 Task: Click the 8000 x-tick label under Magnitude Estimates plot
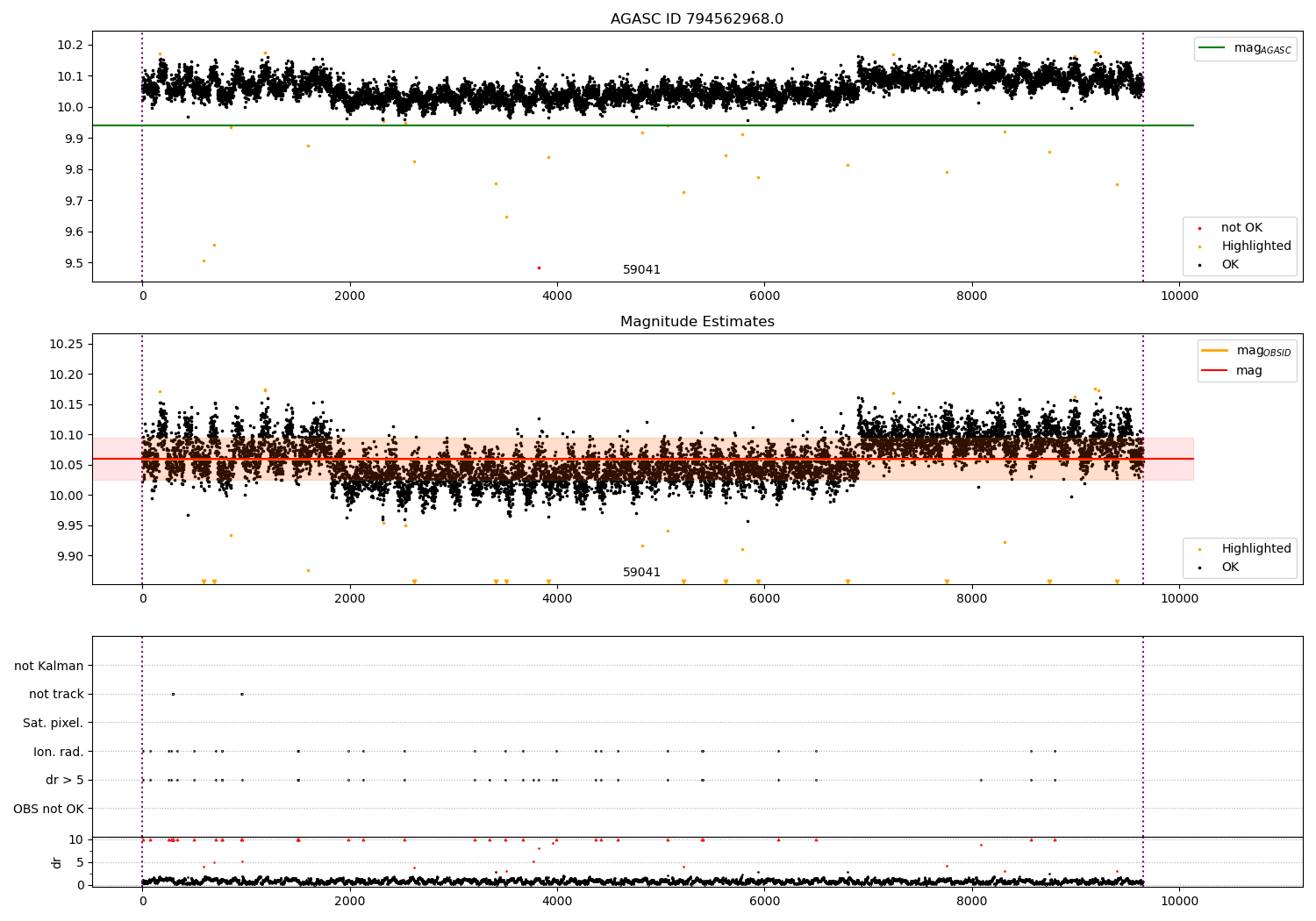[x=972, y=598]
